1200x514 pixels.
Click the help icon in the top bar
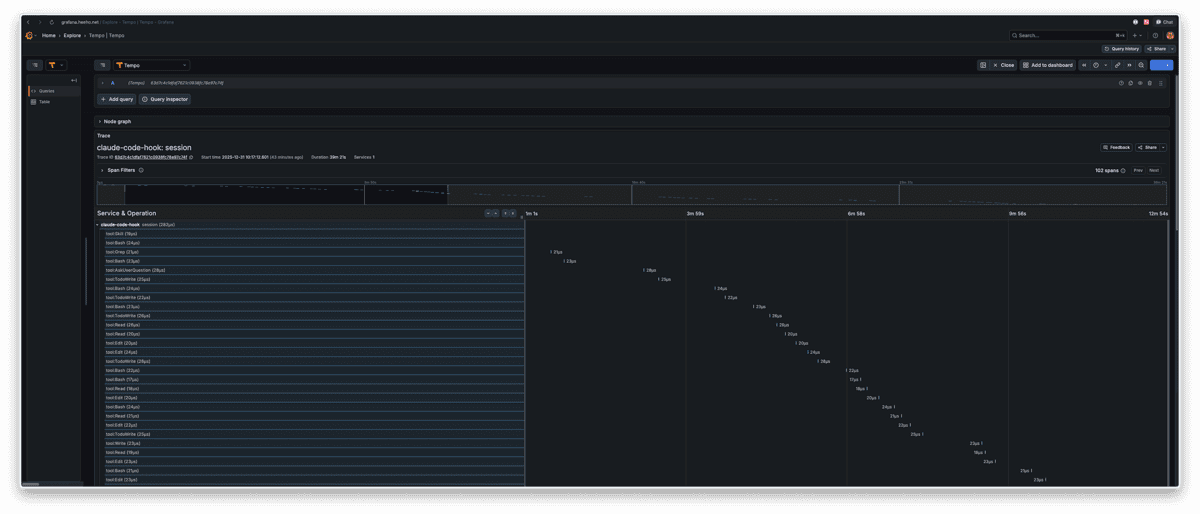click(1155, 35)
